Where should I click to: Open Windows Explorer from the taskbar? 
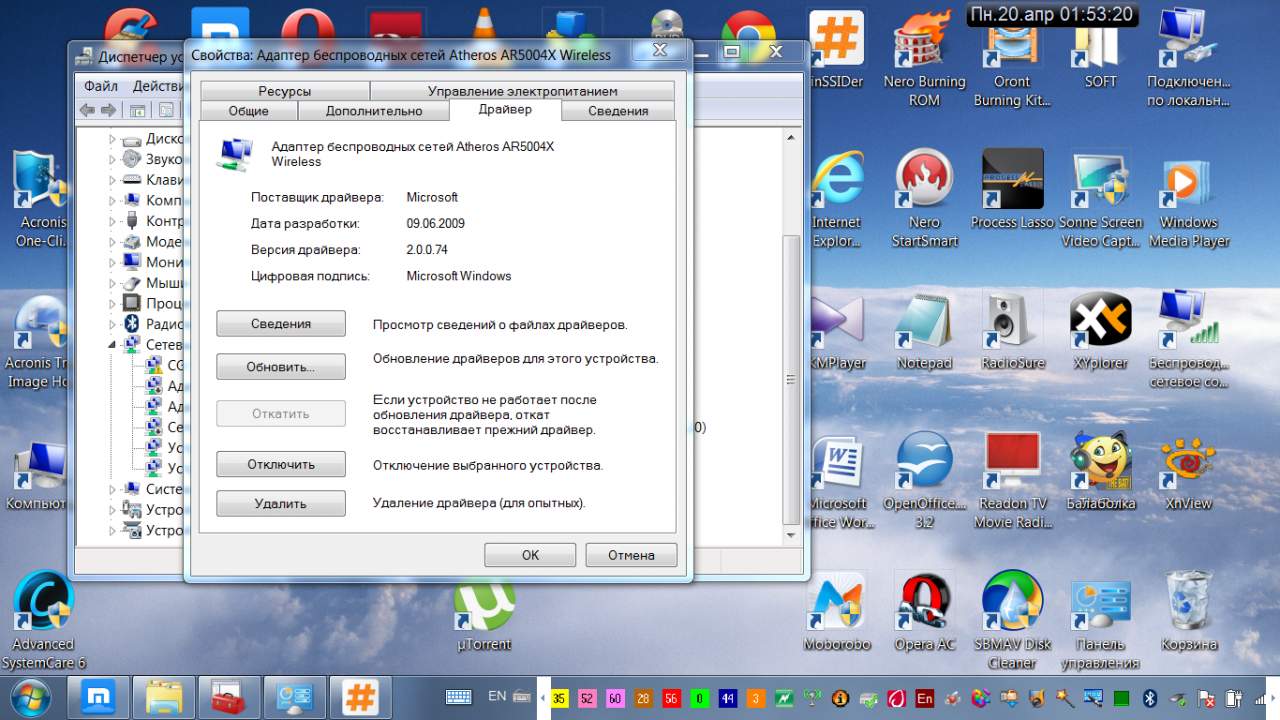coord(165,696)
